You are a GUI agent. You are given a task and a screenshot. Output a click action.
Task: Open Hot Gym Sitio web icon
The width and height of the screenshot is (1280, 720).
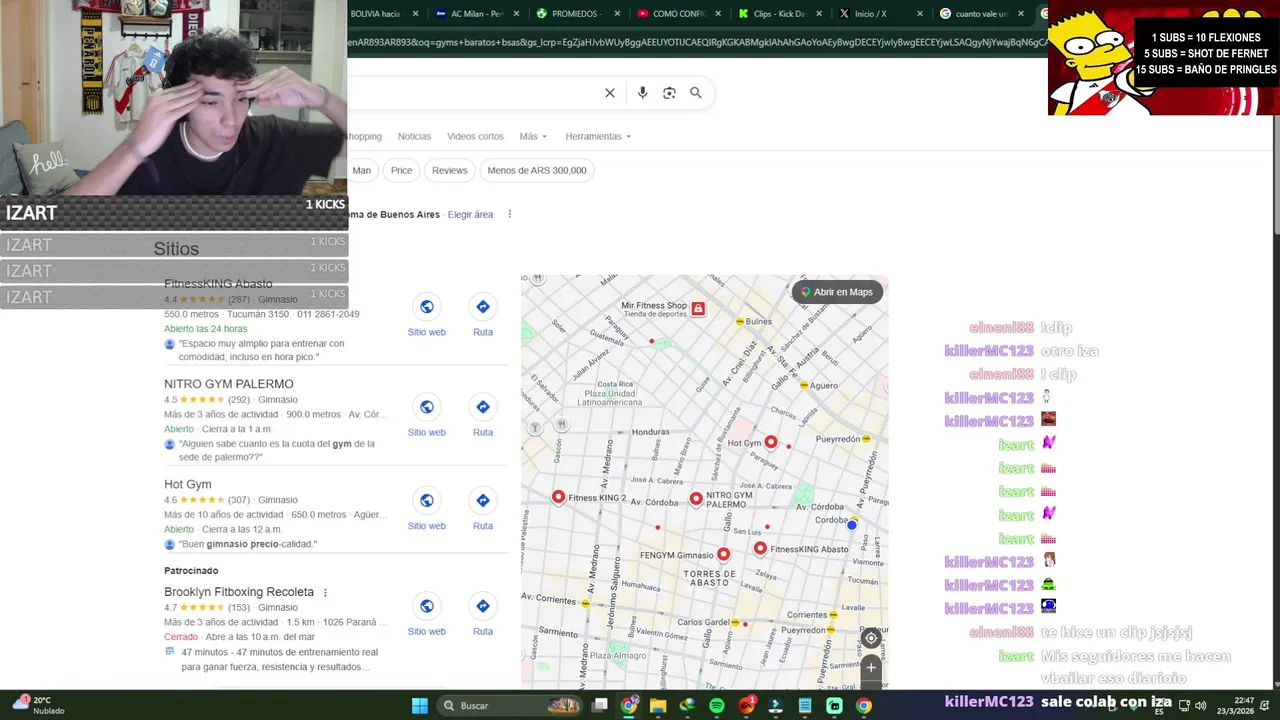coord(427,500)
